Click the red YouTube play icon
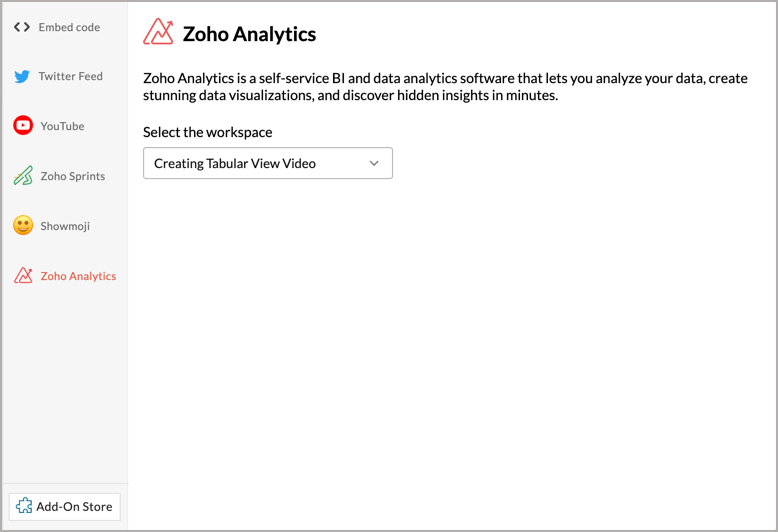 click(23, 126)
